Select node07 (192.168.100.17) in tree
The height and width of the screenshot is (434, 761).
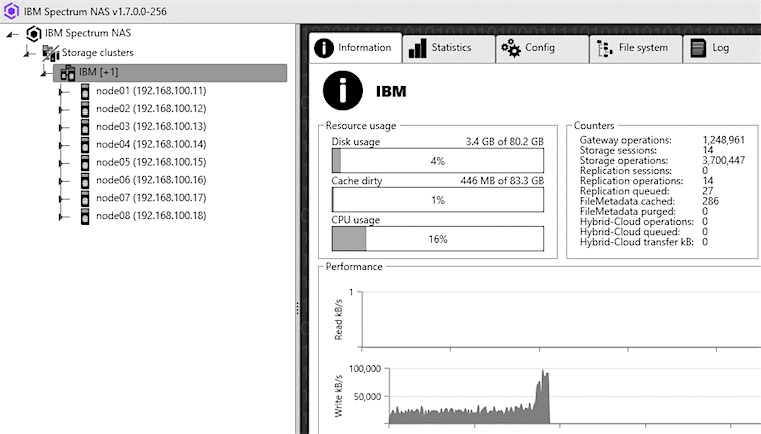tap(150, 198)
